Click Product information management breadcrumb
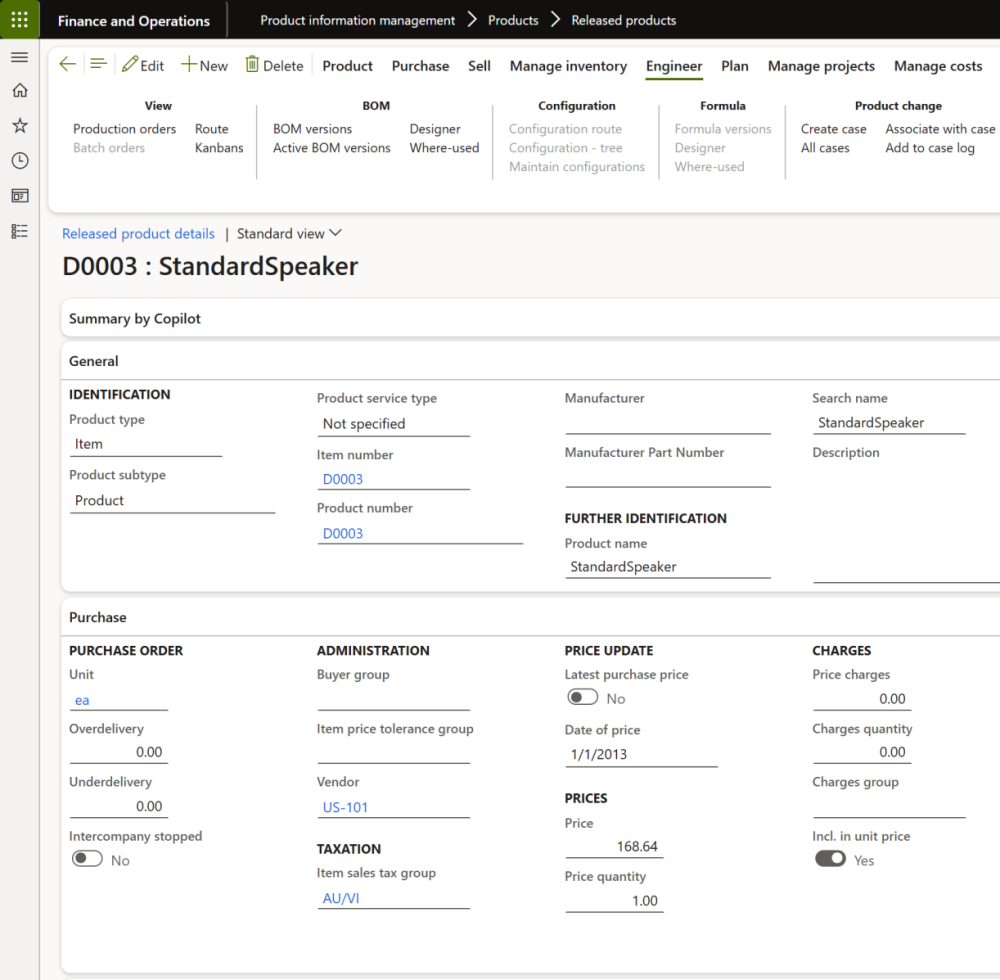 [x=358, y=20]
